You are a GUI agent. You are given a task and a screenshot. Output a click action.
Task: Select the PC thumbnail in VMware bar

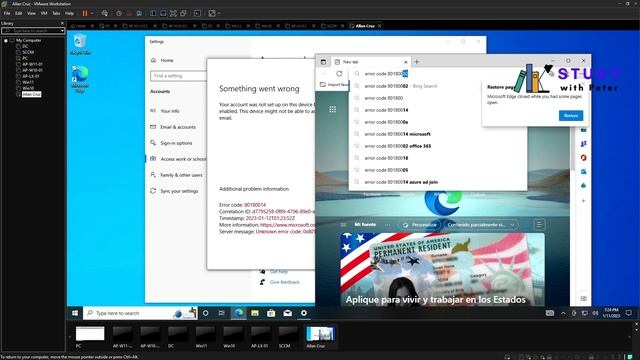(x=90, y=333)
